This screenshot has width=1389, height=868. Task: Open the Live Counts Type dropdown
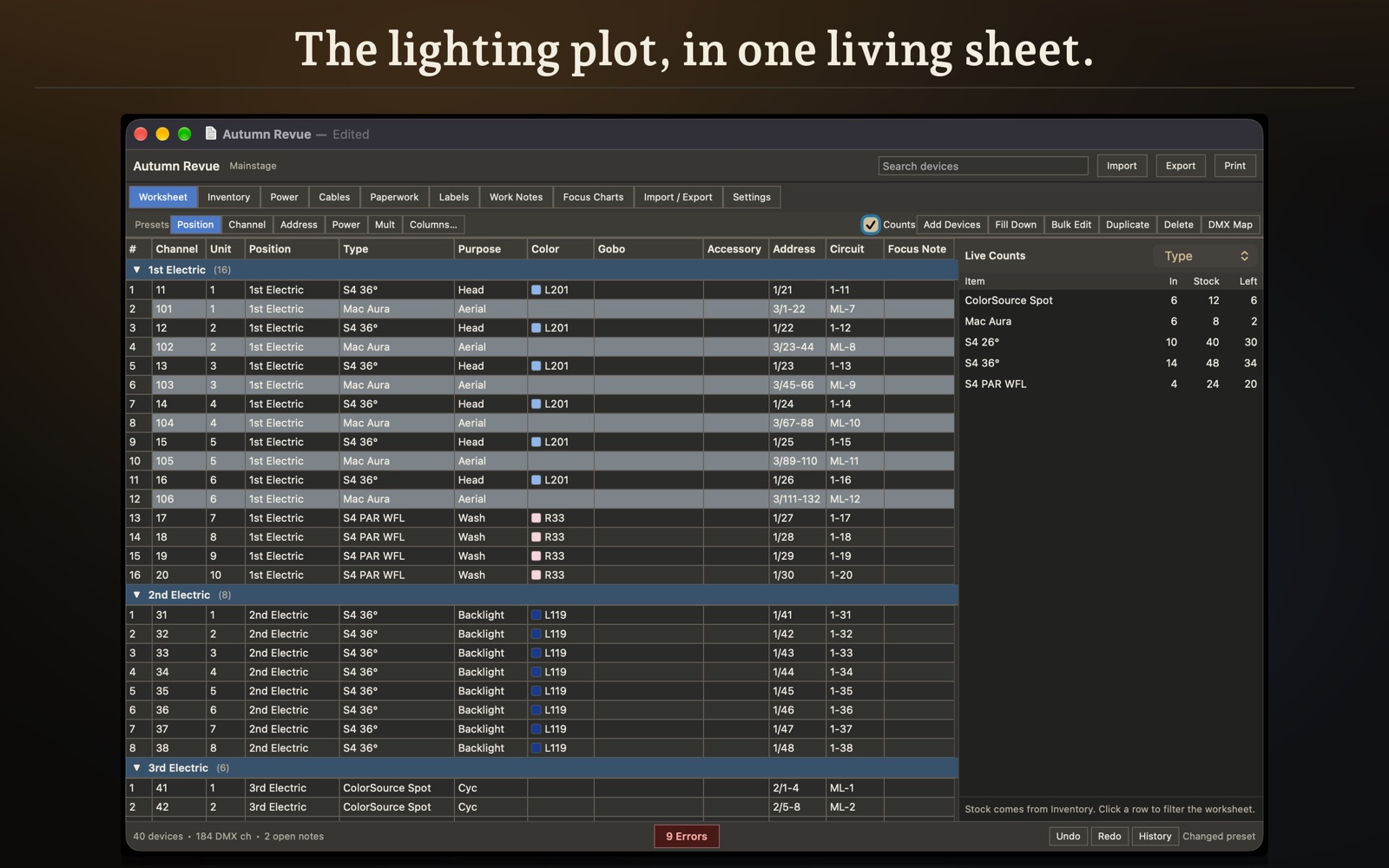(1206, 256)
